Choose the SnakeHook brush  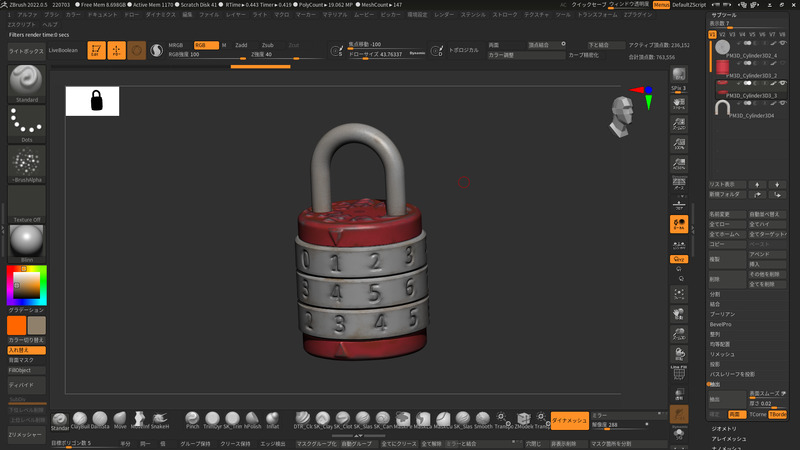[160, 420]
